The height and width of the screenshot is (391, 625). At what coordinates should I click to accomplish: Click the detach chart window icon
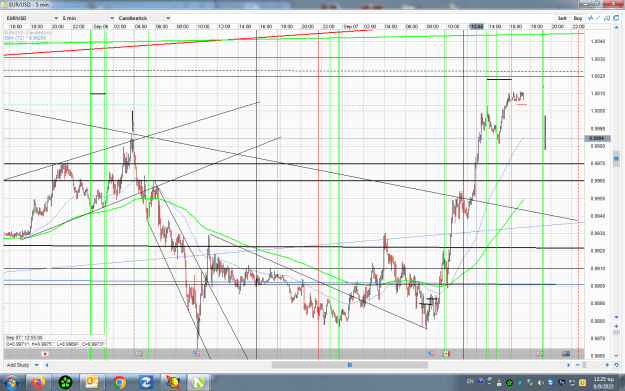point(616,18)
